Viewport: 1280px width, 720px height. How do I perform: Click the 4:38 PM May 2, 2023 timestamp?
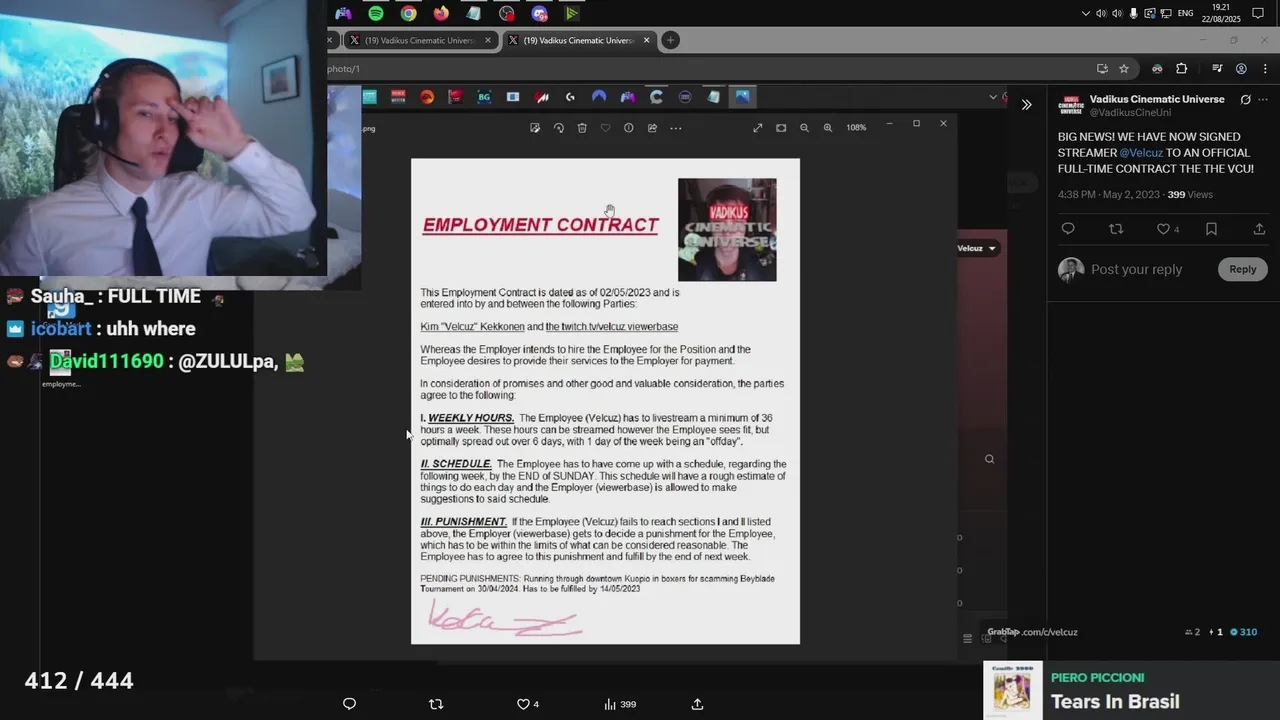click(x=1109, y=195)
